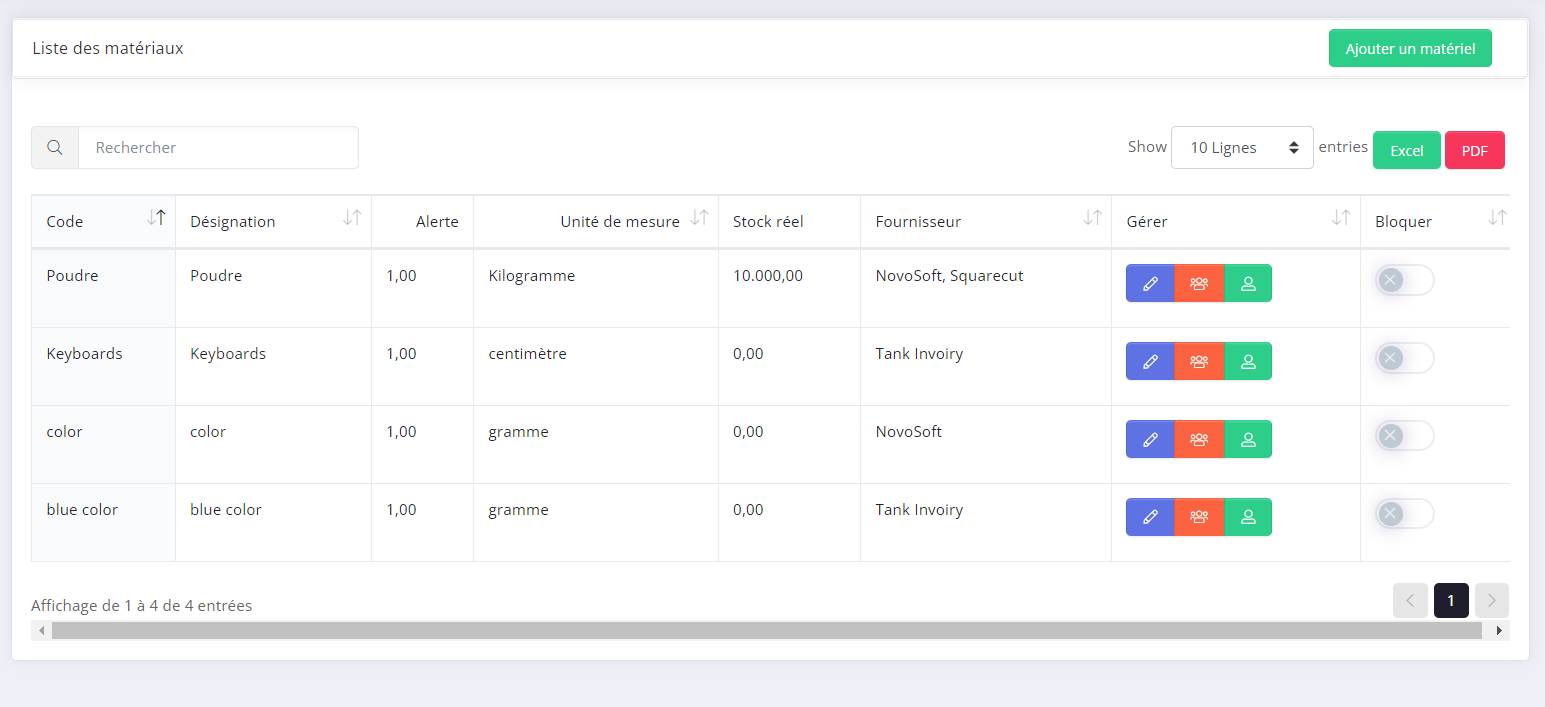Open the 10 Lignes entries dropdown
Screen dimensions: 1545x707
pos(1242,148)
